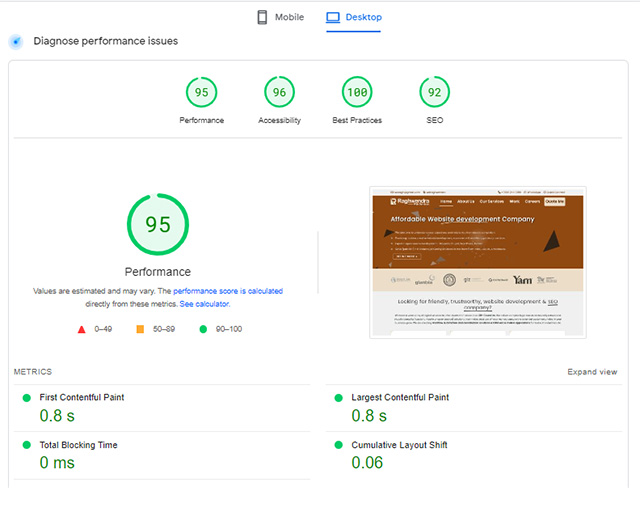
Task: Click the 'Accessibility' category label
Action: pyautogui.click(x=279, y=120)
